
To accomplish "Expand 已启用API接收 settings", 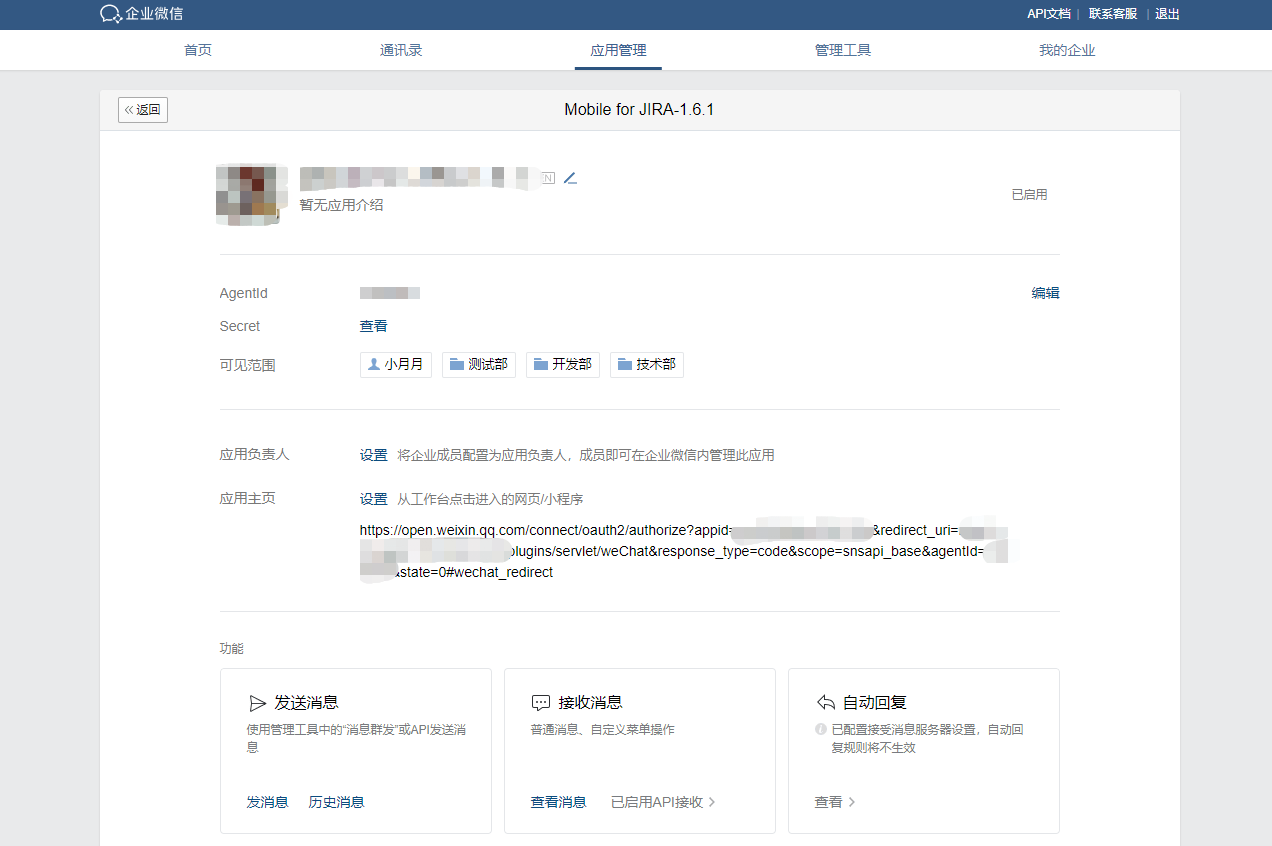I will click(x=663, y=802).
